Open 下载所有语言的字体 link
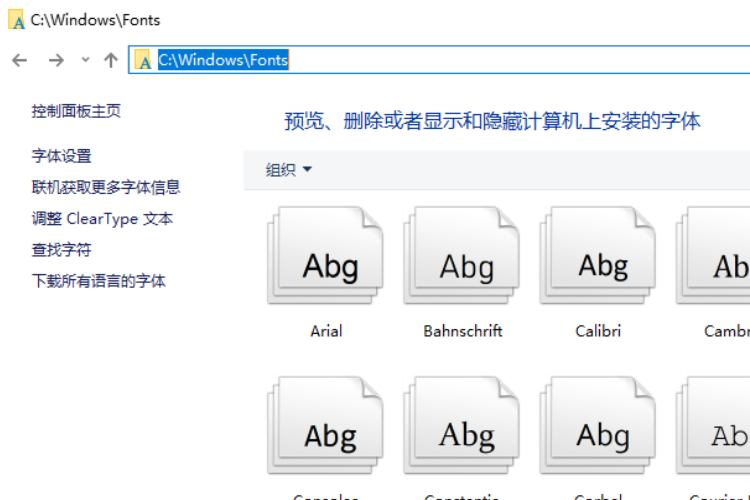The image size is (750, 500). [x=99, y=281]
